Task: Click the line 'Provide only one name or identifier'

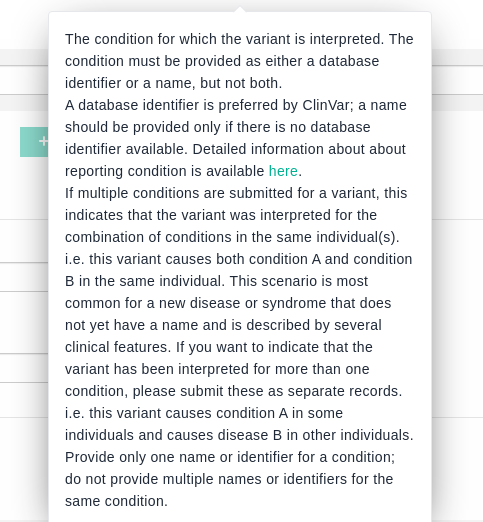Action: click(230, 457)
